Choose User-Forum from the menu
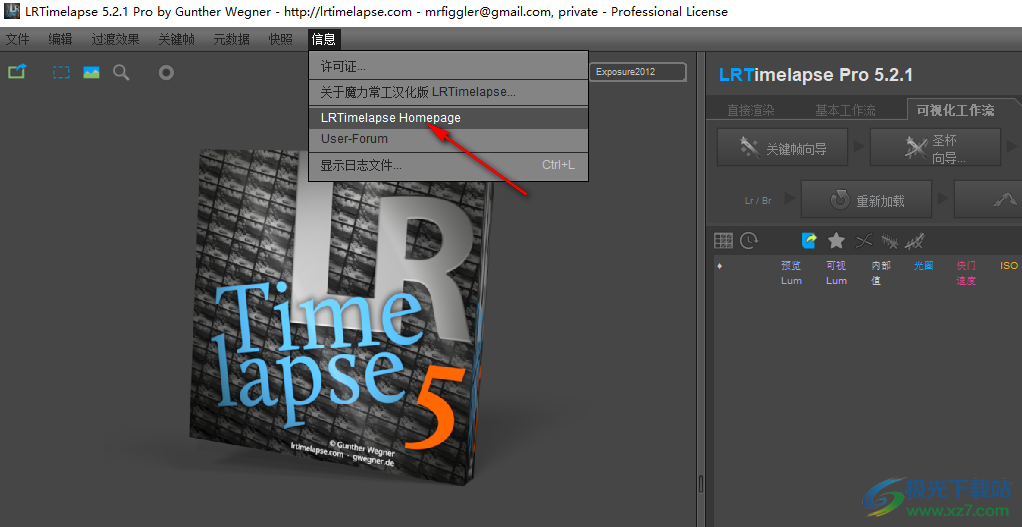This screenshot has width=1022, height=527. pos(355,139)
